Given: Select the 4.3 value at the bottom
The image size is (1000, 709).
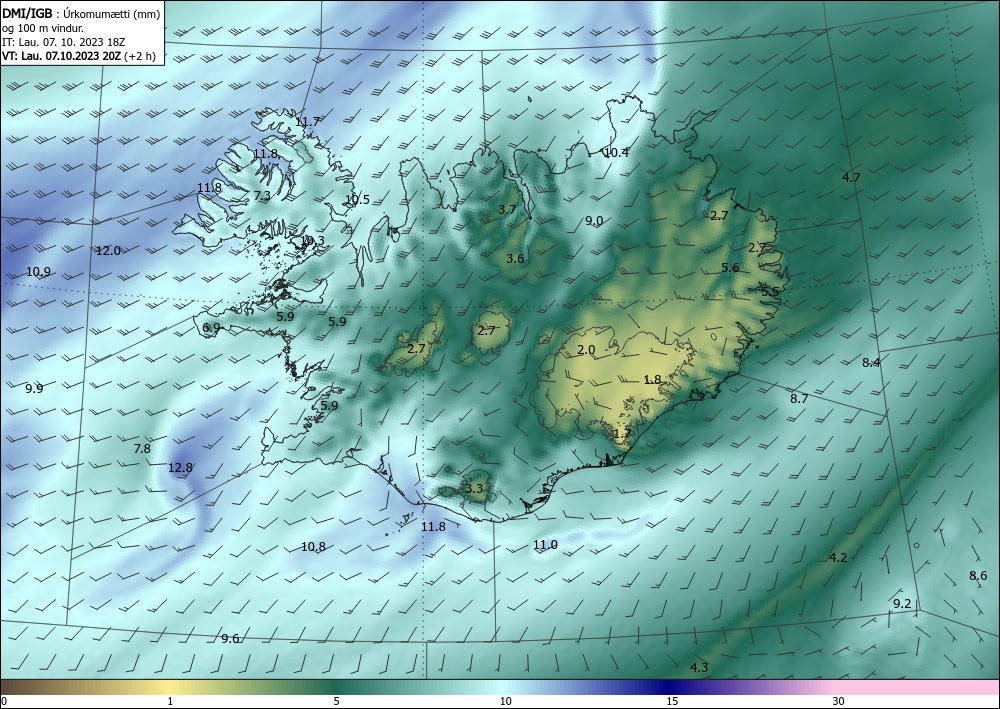Looking at the screenshot, I should click(x=699, y=667).
